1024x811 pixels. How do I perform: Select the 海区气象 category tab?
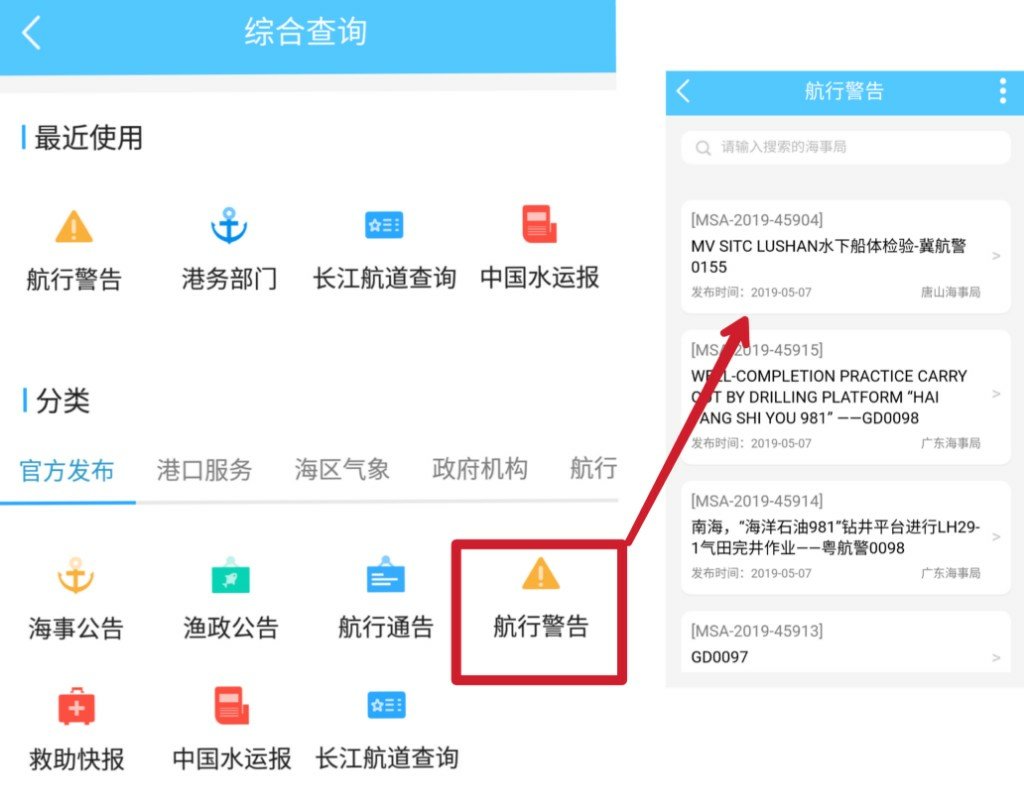tap(341, 469)
